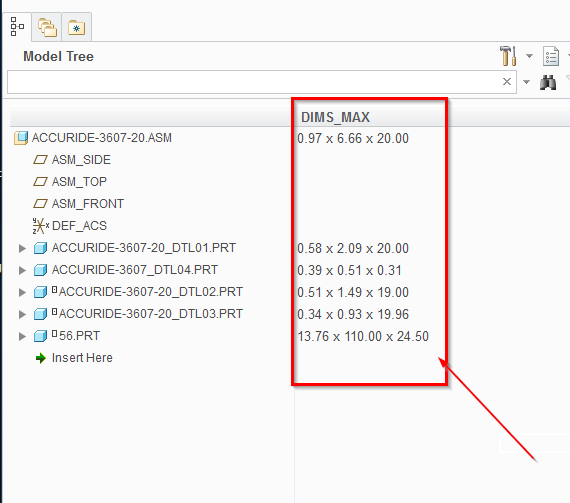The image size is (570, 503).
Task: Click the assembly icon of ACCURIDE-3607-20.ASM
Action: click(21, 138)
